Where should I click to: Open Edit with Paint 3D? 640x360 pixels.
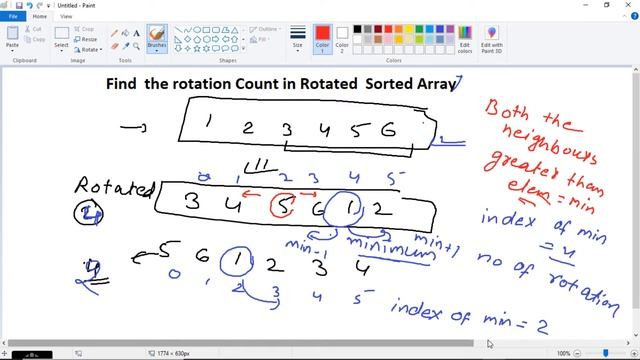[x=491, y=39]
